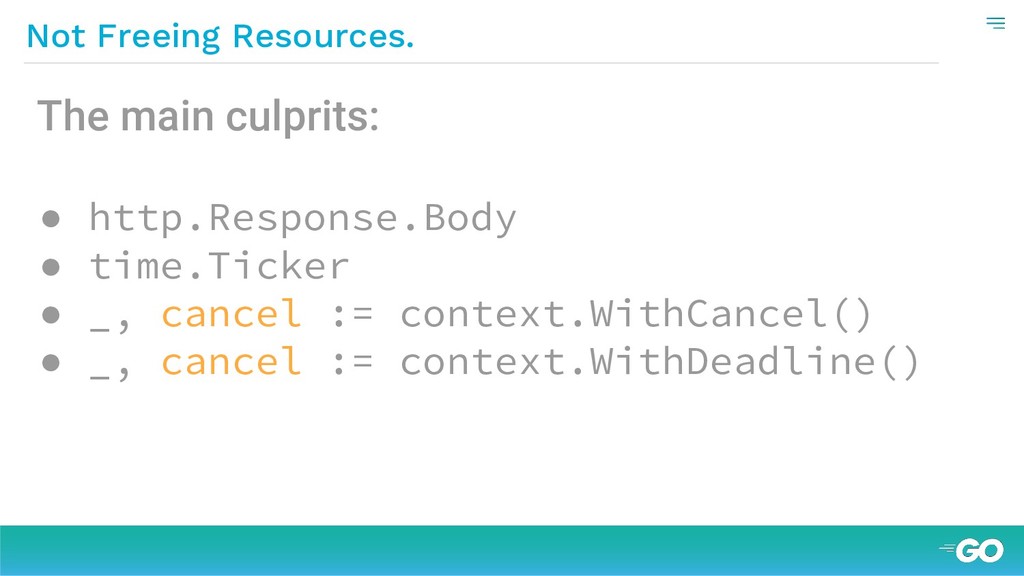The height and width of the screenshot is (576, 1024).
Task: Click the := operator in WithDeadline line
Action: pos(352,362)
